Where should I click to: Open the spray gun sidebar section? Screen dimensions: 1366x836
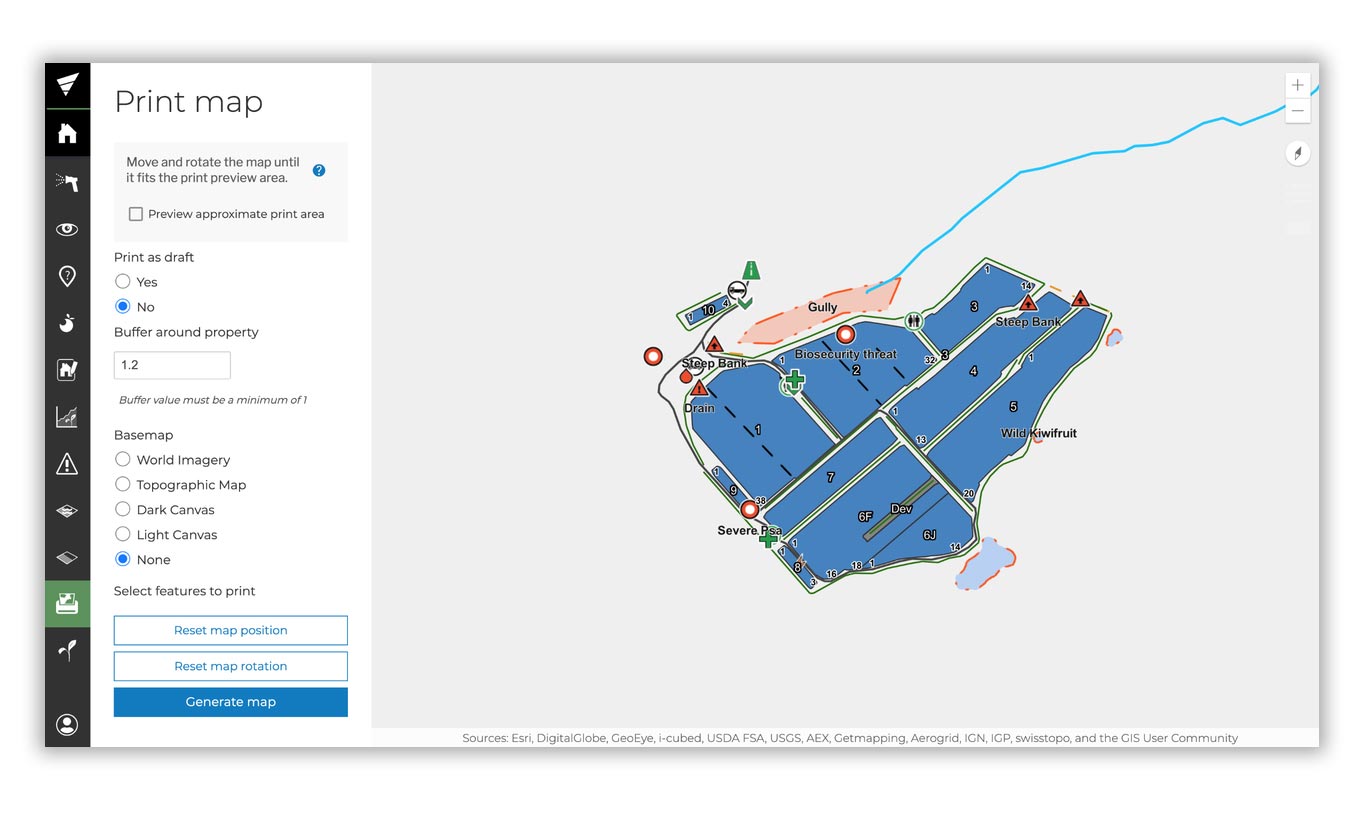(x=67, y=182)
